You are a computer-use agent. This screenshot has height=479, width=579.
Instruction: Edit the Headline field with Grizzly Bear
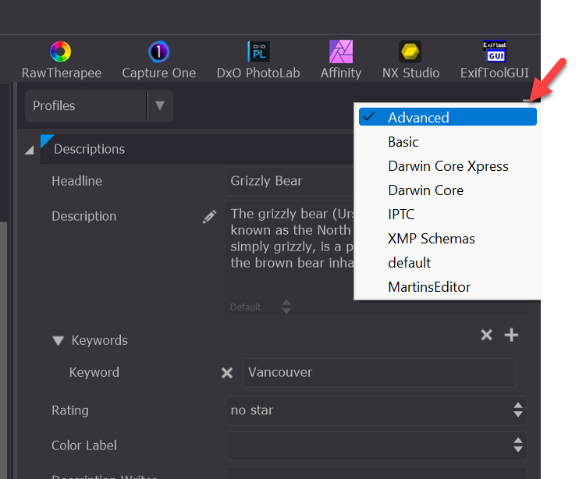pos(290,181)
